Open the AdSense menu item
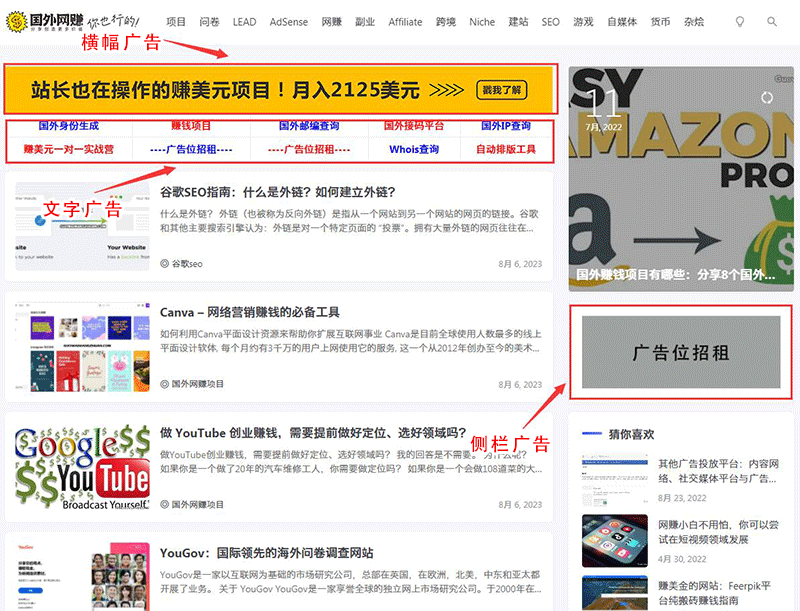Image resolution: width=800 pixels, height=611 pixels. pyautogui.click(x=289, y=22)
